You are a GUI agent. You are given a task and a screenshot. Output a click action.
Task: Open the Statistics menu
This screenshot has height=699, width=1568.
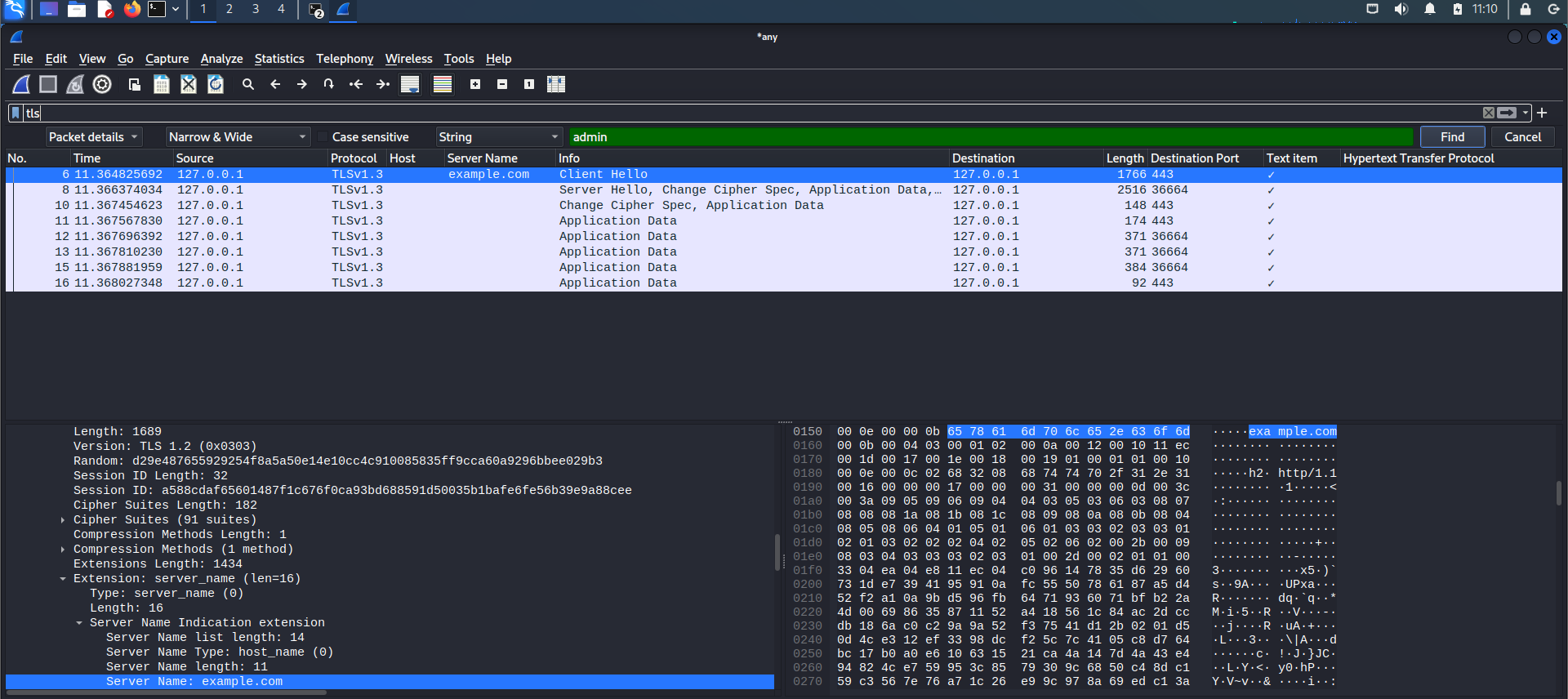pos(279,59)
